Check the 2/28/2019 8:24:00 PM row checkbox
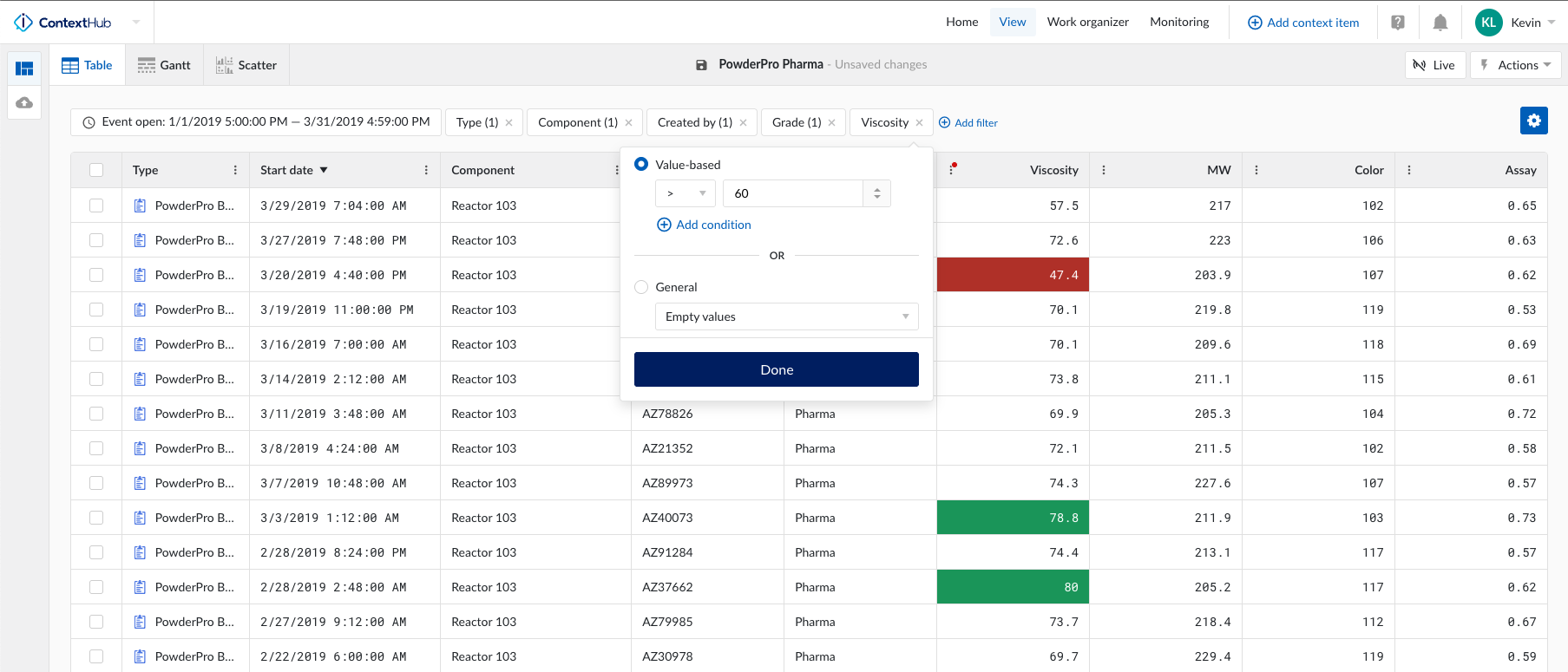The height and width of the screenshot is (672, 1568). click(96, 552)
